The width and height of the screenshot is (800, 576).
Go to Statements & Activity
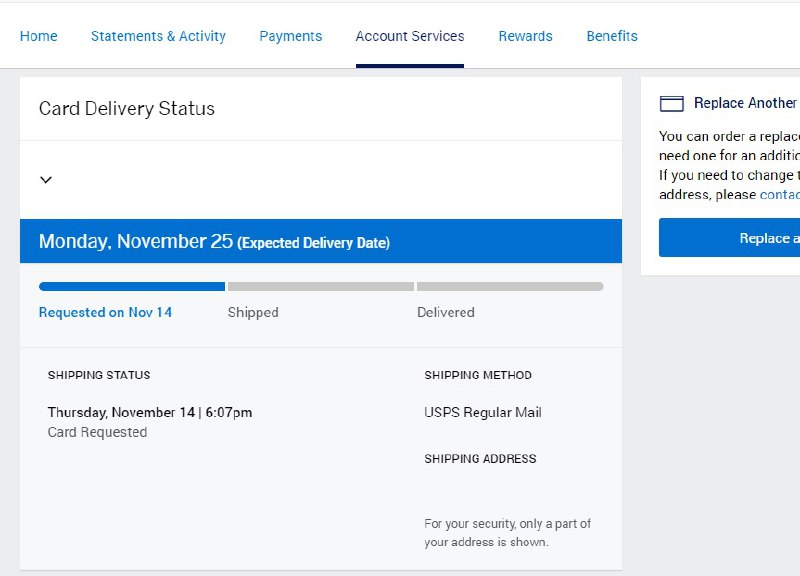point(158,36)
